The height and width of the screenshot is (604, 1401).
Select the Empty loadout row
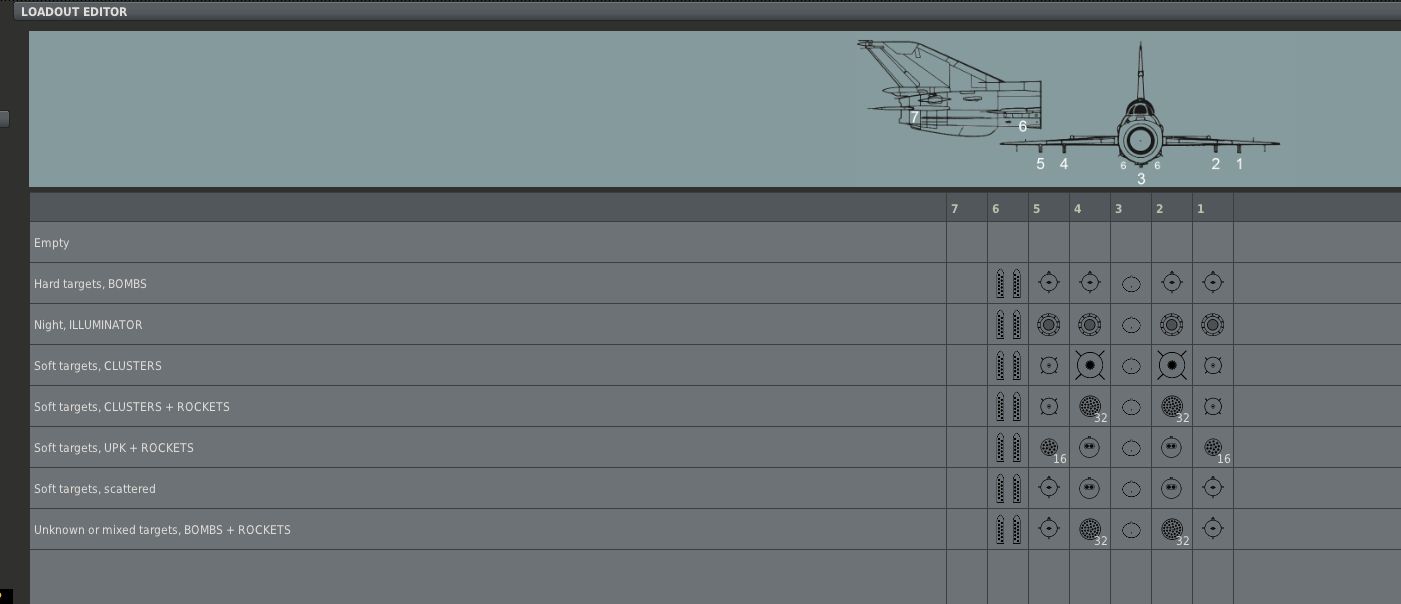pyautogui.click(x=488, y=242)
